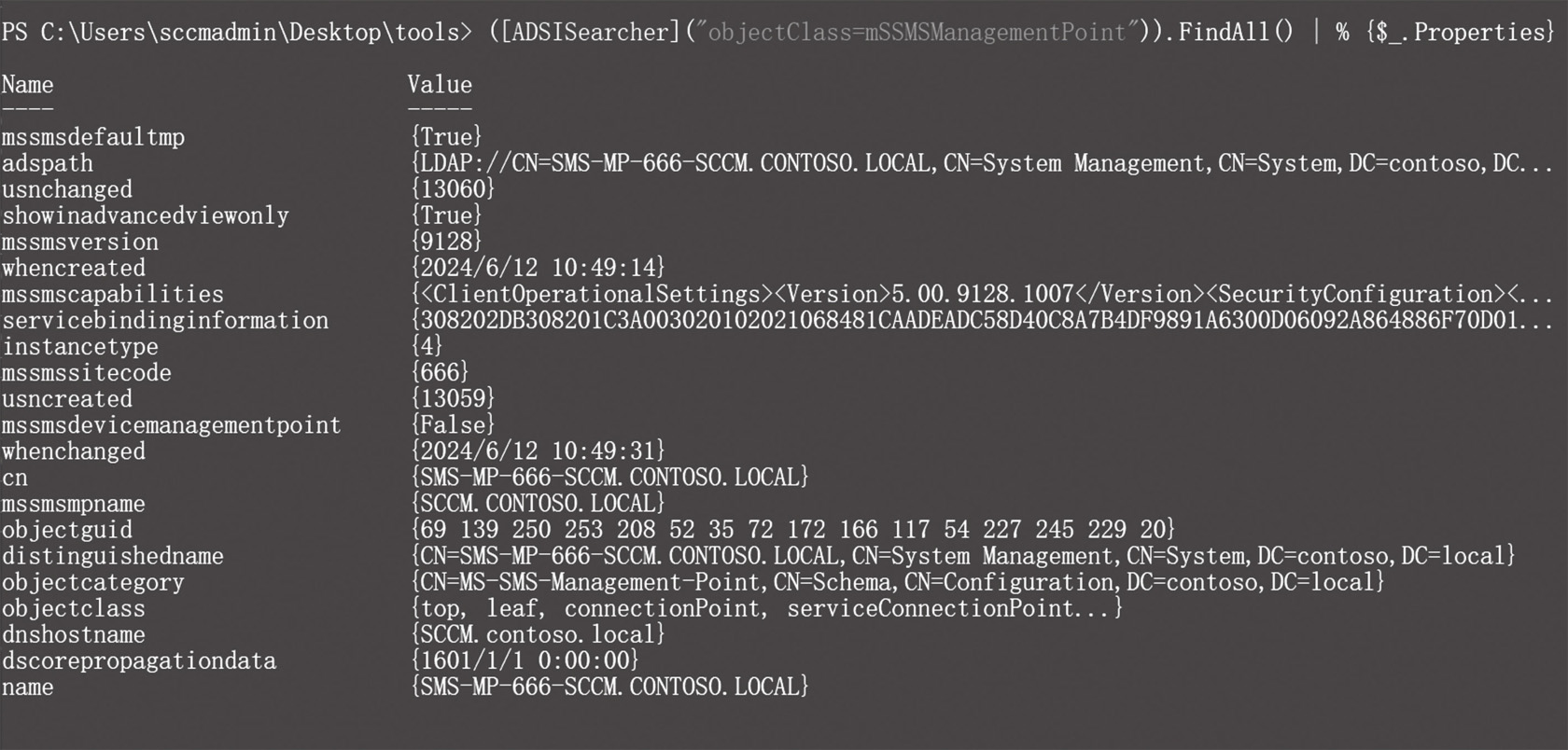Click the showinadvancedviewonly property name
Viewport: 1568px width, 750px height.
point(146,215)
